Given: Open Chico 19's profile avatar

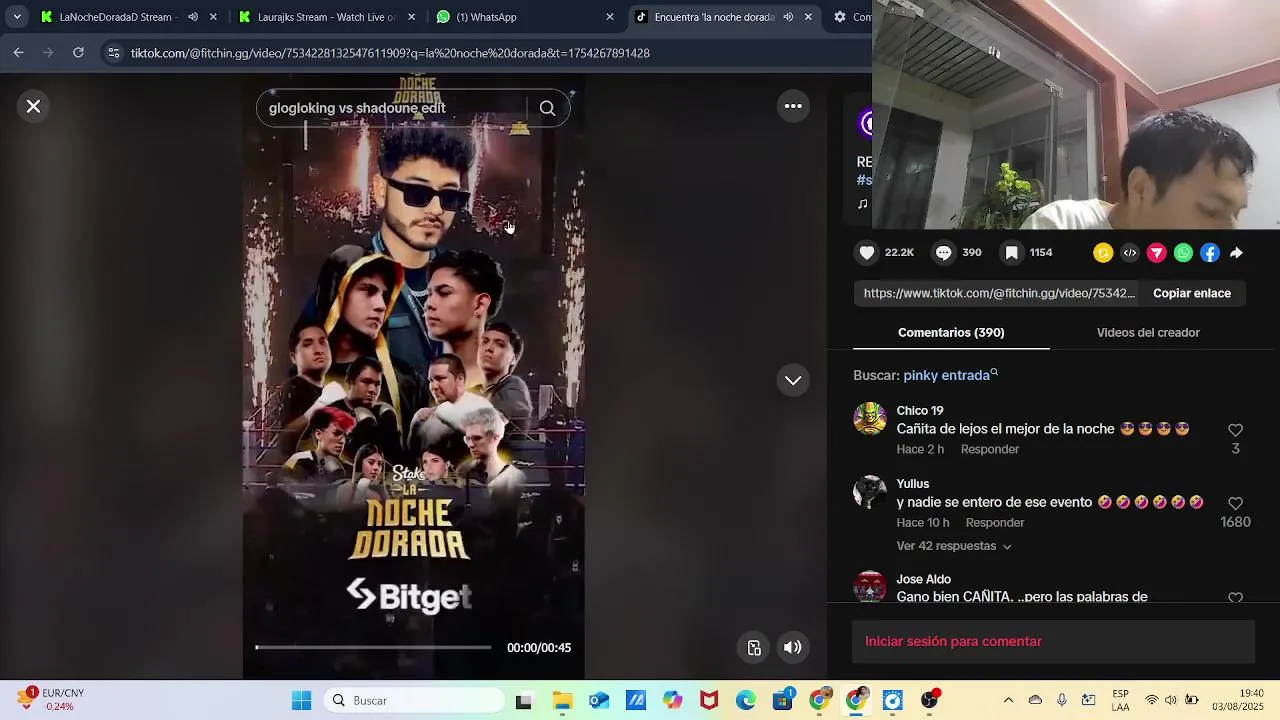Looking at the screenshot, I should [x=870, y=419].
